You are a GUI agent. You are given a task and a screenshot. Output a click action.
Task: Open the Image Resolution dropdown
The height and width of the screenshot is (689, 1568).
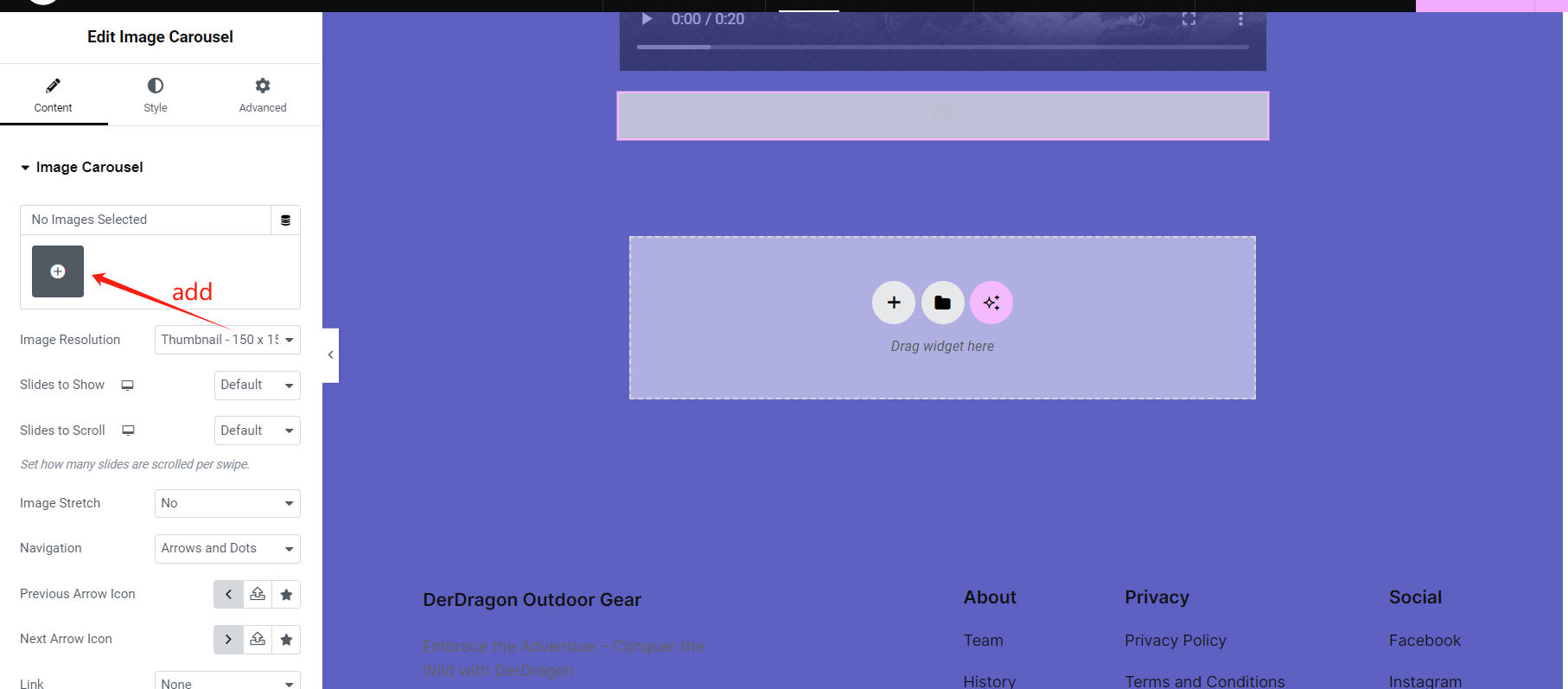(x=227, y=340)
